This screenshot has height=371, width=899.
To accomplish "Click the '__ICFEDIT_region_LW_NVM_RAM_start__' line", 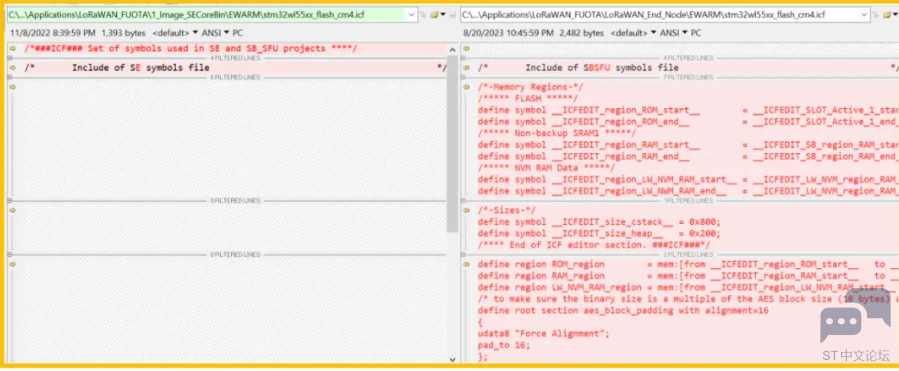I will click(688, 179).
